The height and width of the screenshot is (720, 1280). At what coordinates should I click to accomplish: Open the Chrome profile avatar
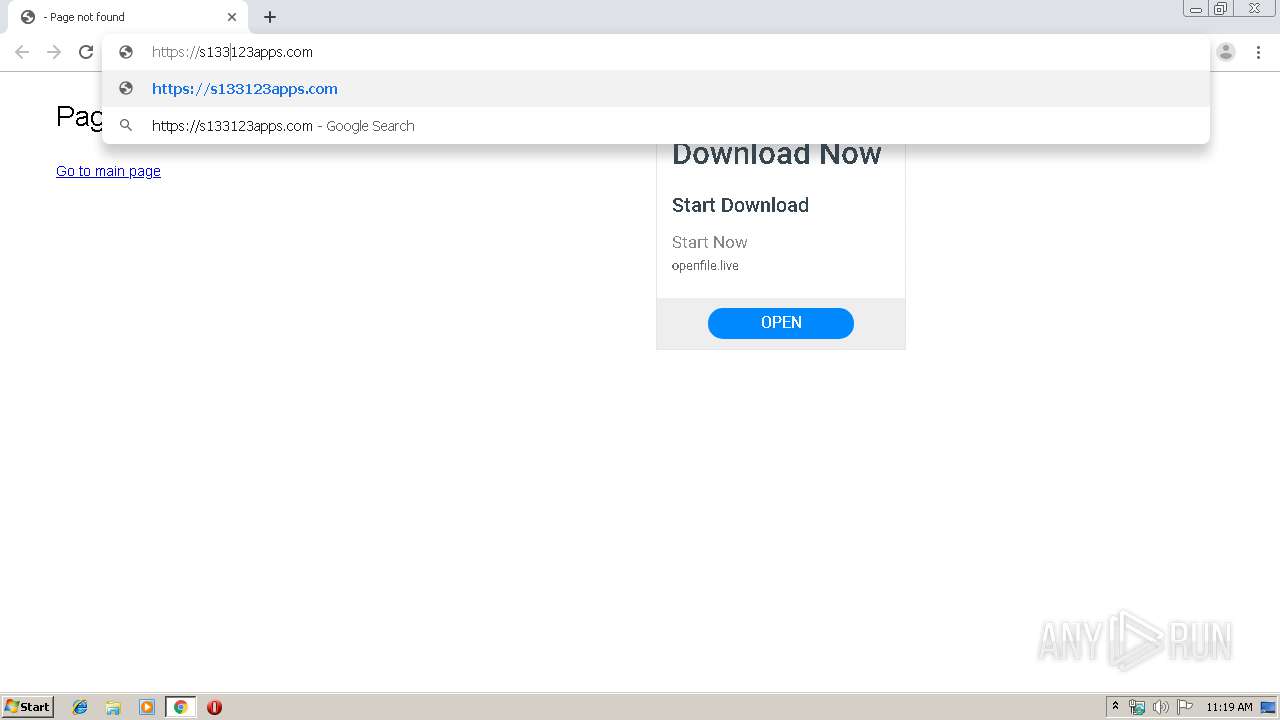coord(1226,52)
